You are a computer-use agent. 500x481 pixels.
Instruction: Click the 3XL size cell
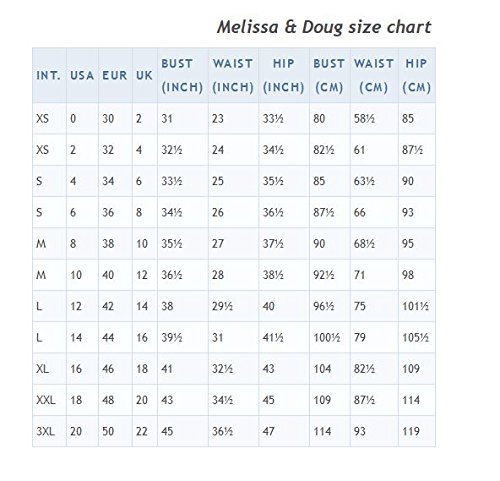tap(49, 431)
